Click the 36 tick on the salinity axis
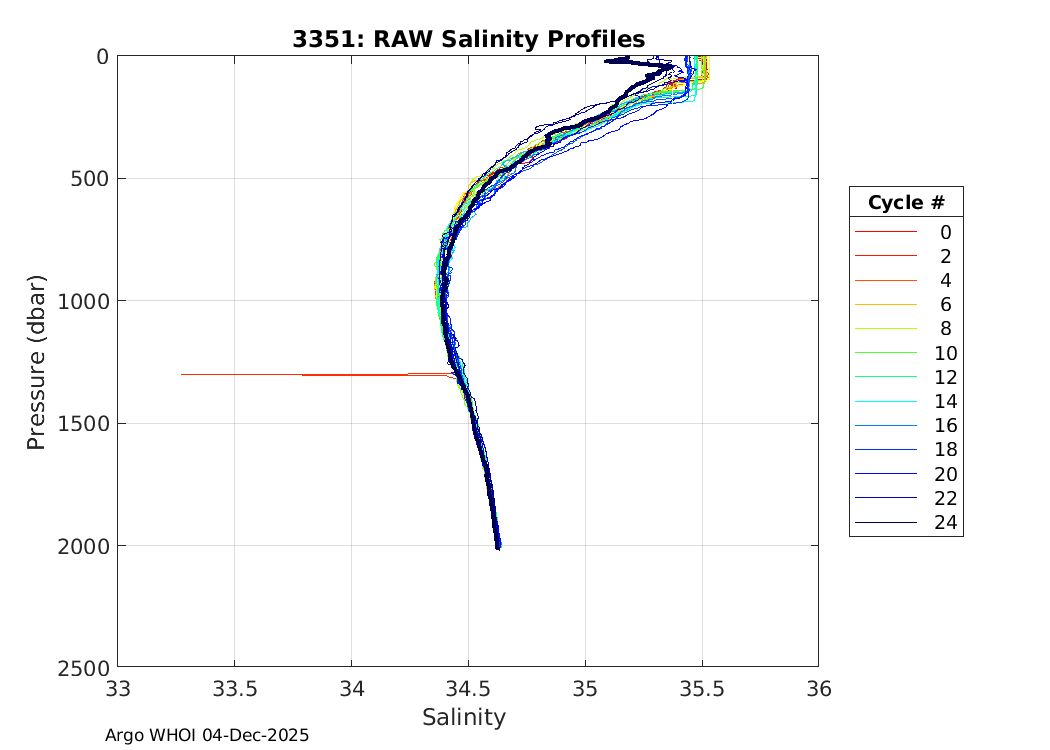The width and height of the screenshot is (1050, 750). (818, 688)
